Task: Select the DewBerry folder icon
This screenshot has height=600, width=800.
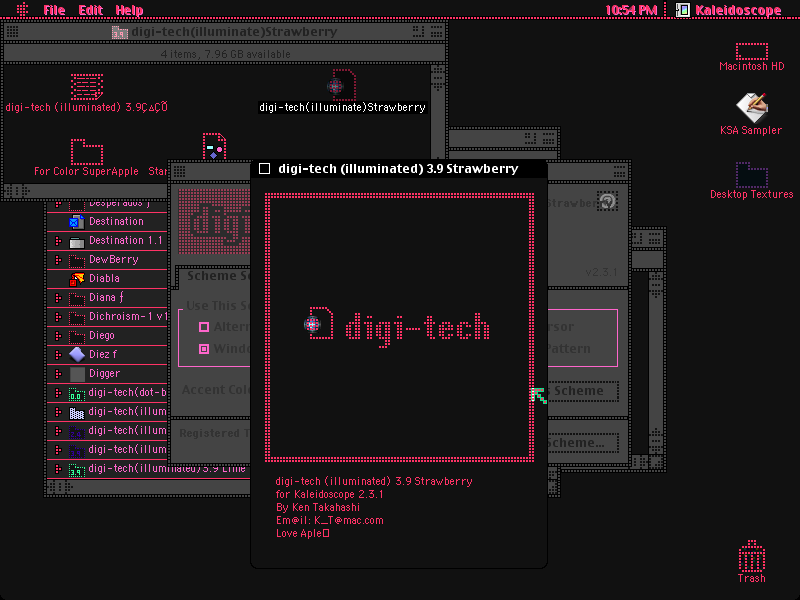Action: tap(77, 260)
